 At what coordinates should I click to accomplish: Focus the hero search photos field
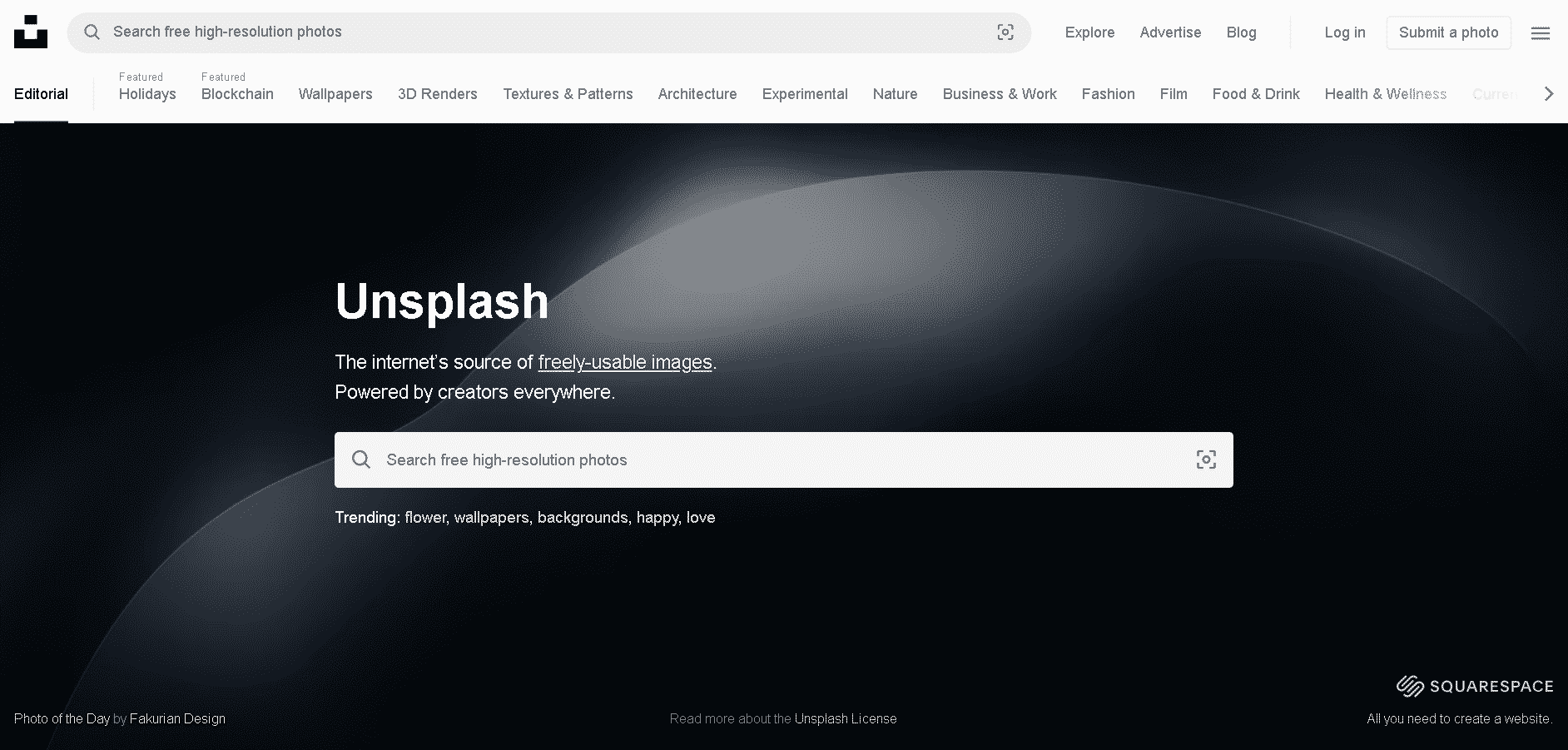pos(784,459)
